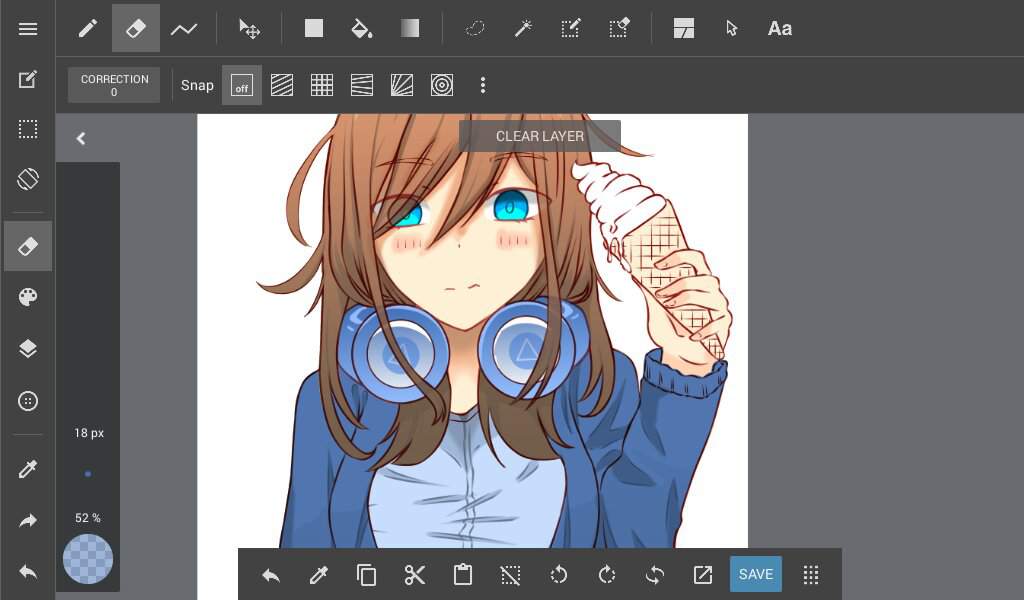Click the CLEAR LAYER button

540,136
